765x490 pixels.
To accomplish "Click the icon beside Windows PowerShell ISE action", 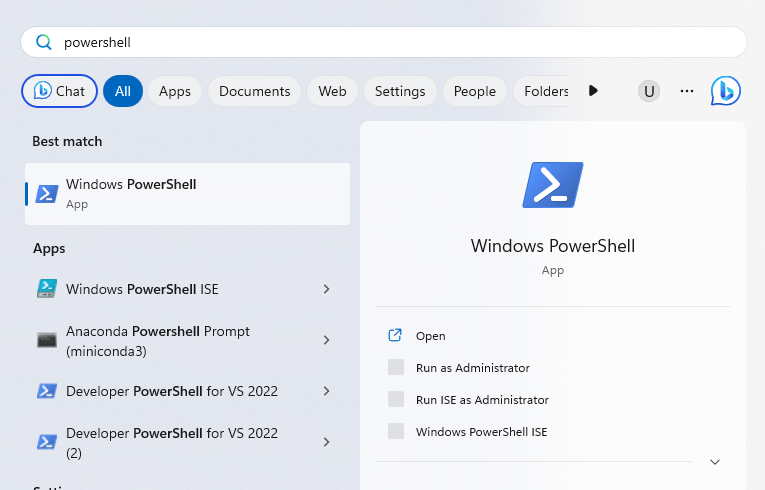I will (396, 431).
